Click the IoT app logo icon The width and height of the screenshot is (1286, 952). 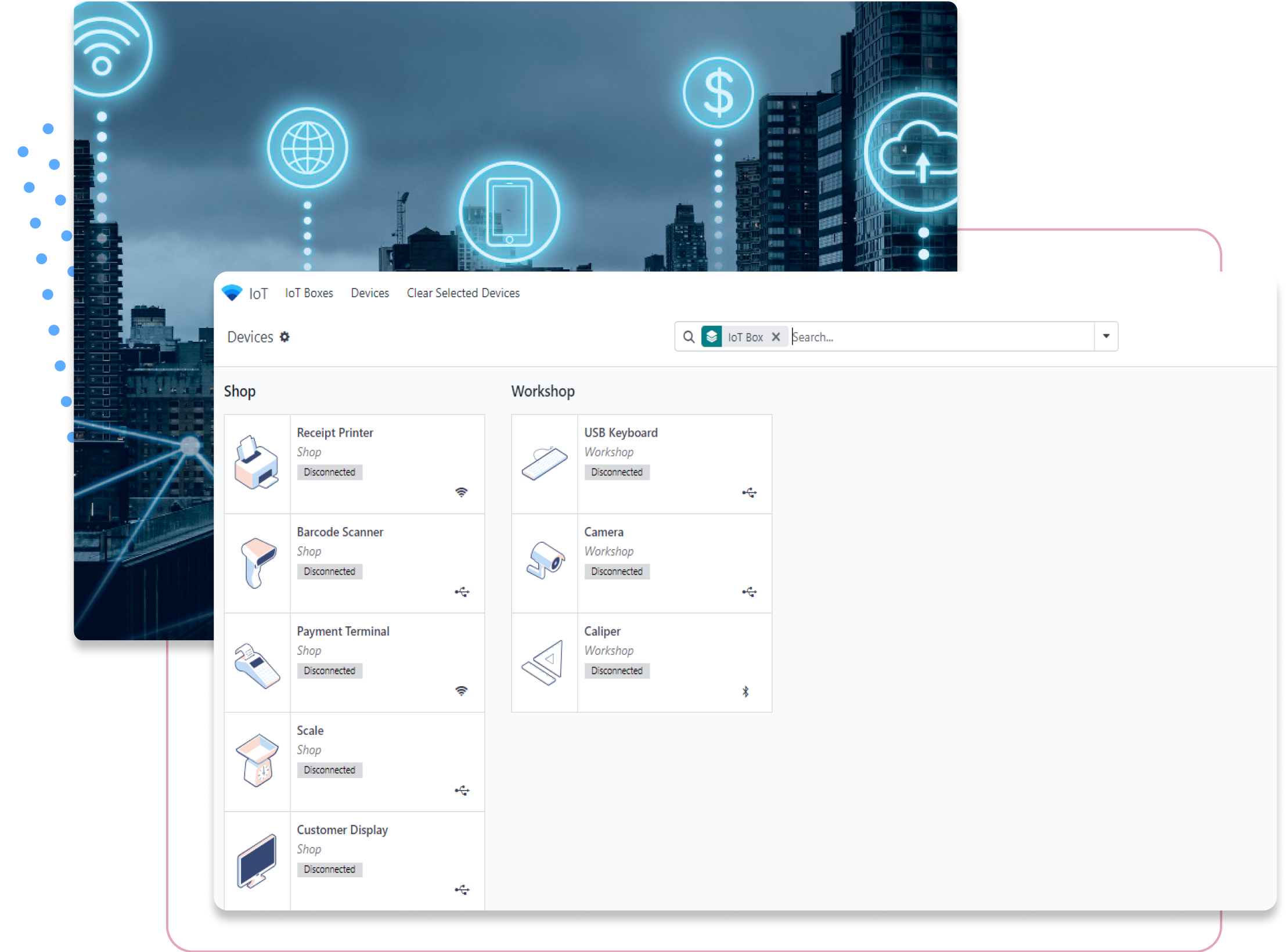point(232,293)
